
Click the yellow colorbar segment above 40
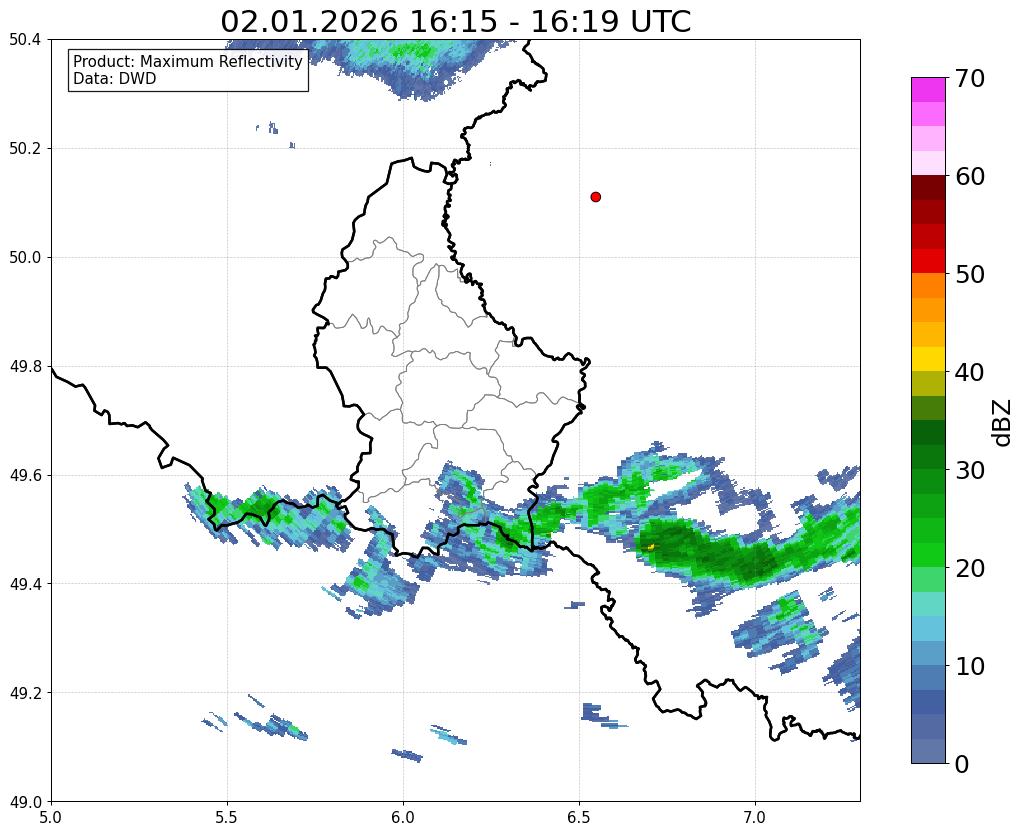928,359
